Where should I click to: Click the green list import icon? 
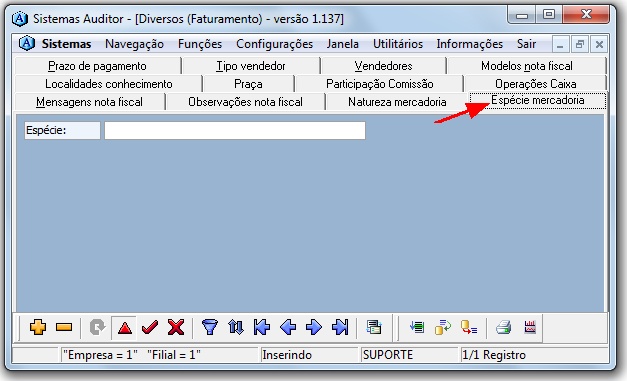417,327
